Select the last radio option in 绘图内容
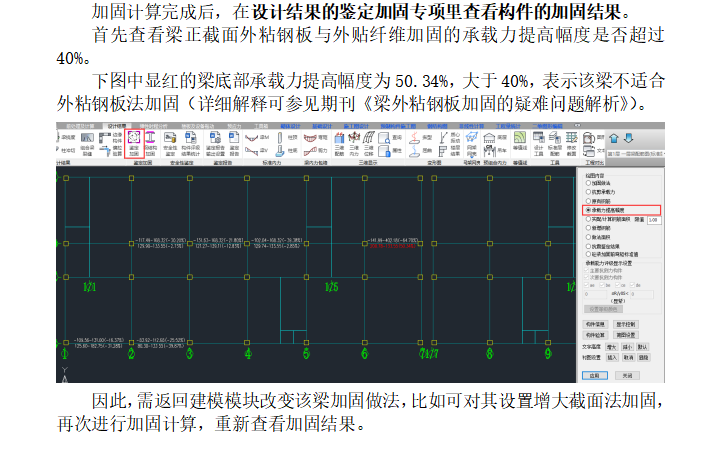The width and height of the screenshot is (701, 450). (x=612, y=254)
